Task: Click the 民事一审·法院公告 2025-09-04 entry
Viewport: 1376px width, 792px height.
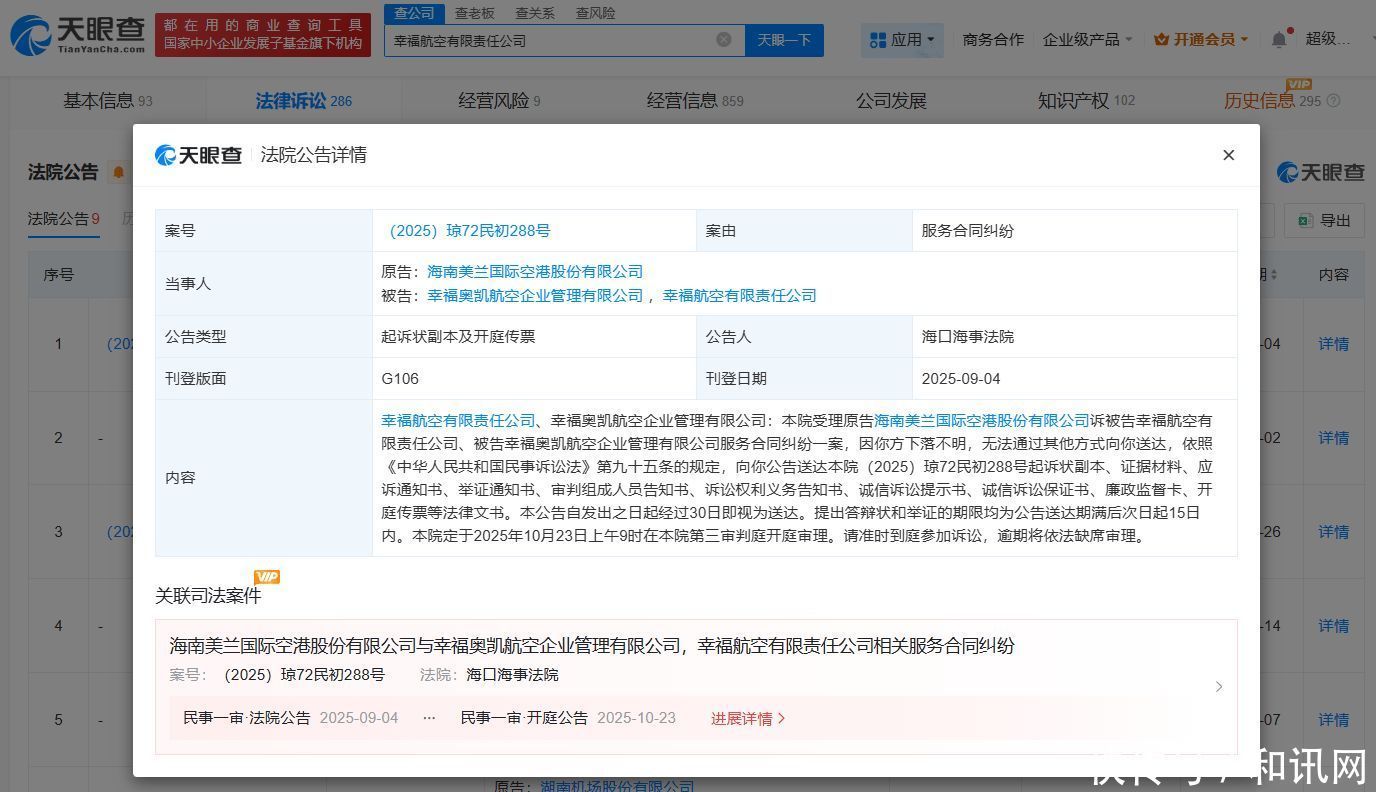Action: [291, 718]
